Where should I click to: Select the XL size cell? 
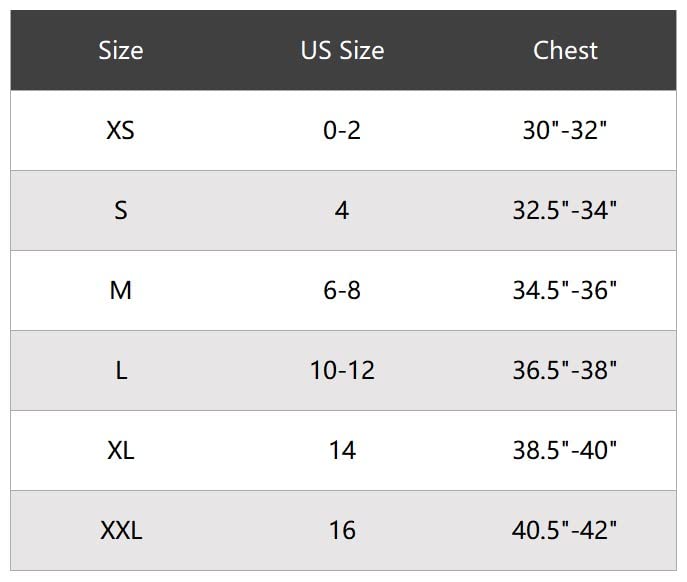121,451
